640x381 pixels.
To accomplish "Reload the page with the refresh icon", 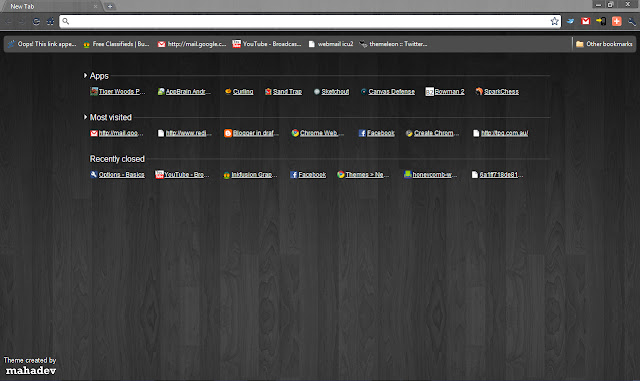I will coord(36,22).
